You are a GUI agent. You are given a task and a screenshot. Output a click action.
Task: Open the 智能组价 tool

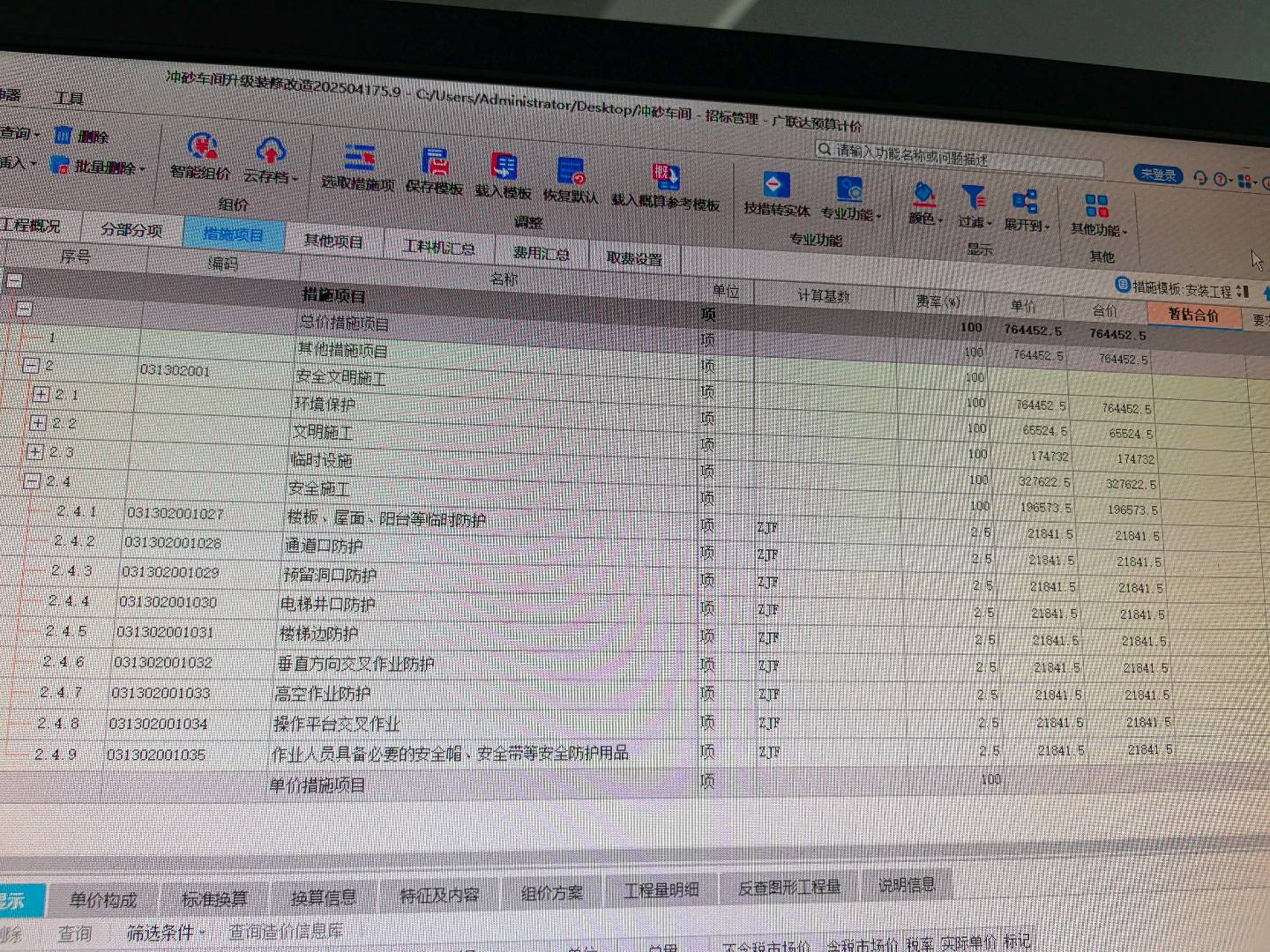coord(202,157)
